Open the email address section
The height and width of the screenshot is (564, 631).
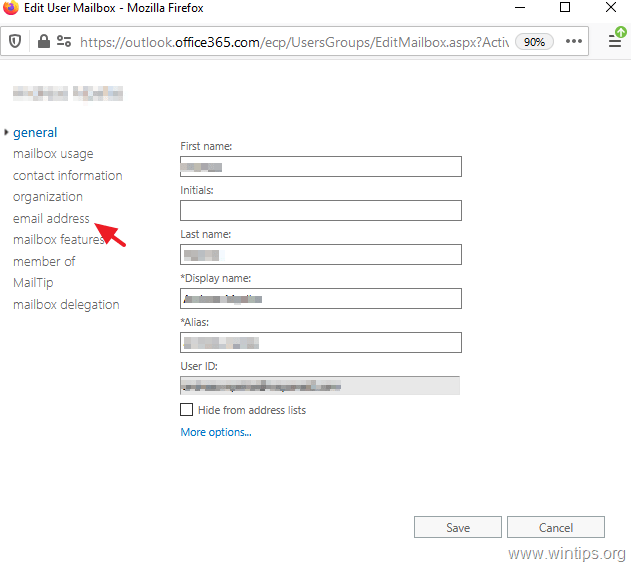[51, 218]
